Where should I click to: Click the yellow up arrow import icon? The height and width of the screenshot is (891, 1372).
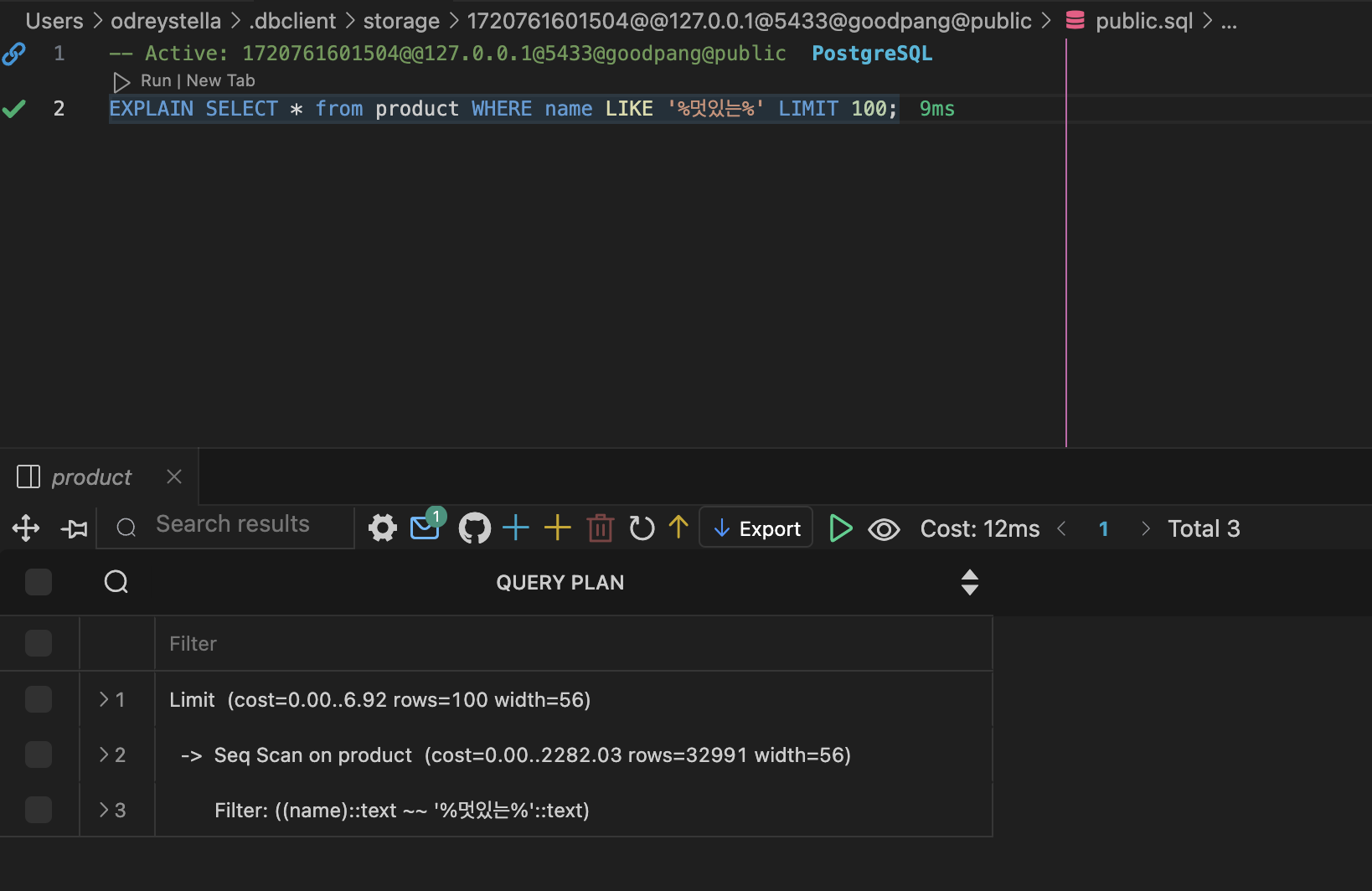[678, 527]
